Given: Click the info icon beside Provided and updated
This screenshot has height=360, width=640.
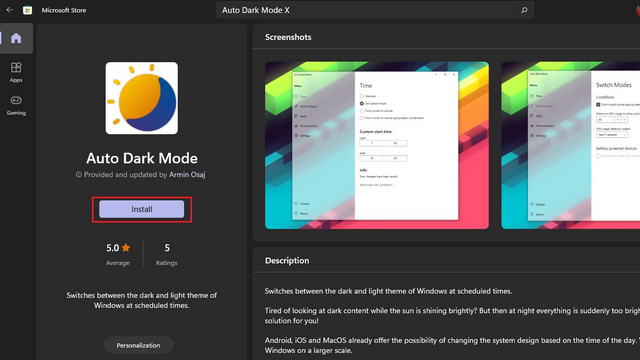Looking at the screenshot, I should coord(79,175).
